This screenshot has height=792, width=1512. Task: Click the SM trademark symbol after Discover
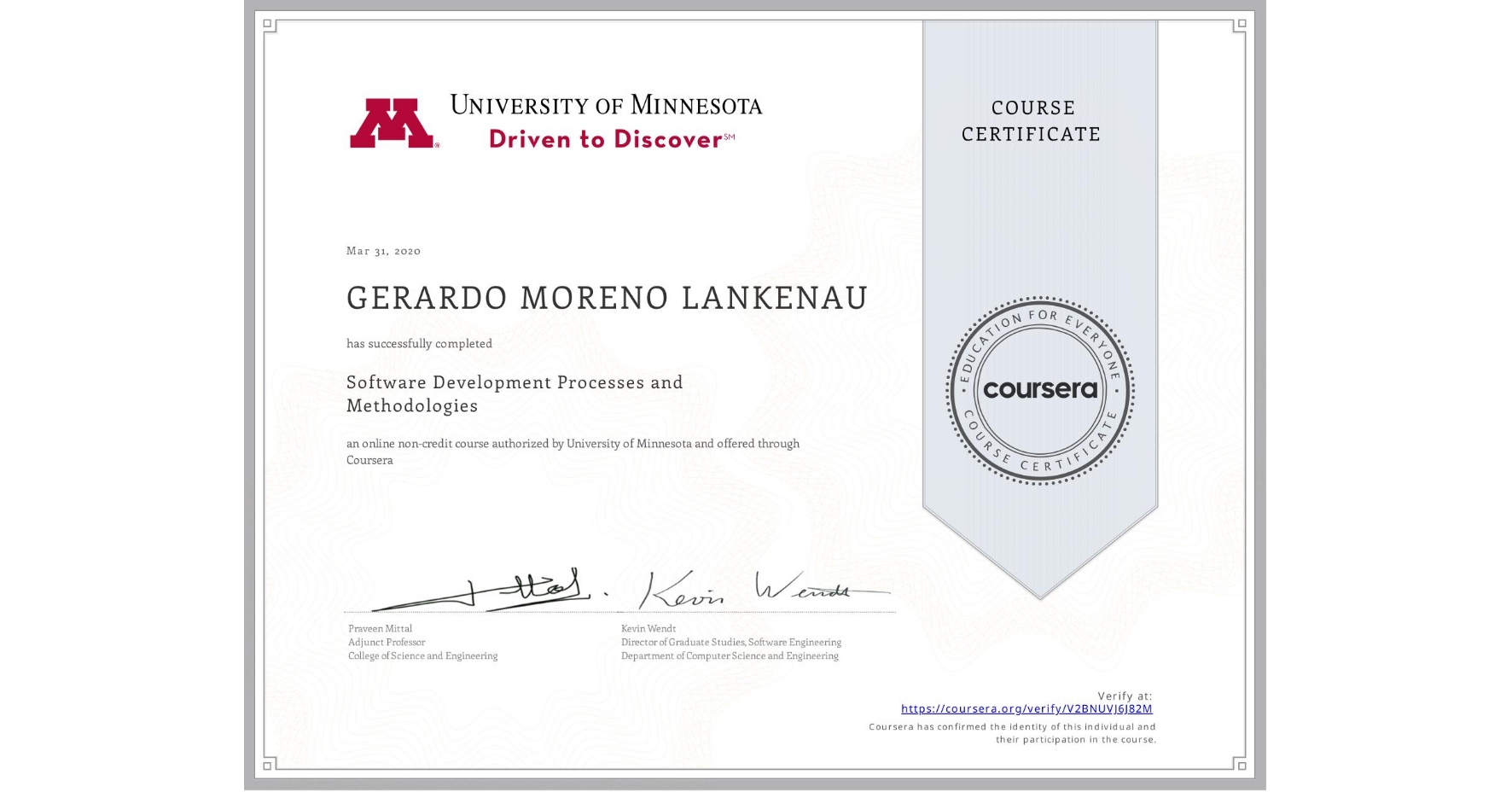(x=730, y=135)
